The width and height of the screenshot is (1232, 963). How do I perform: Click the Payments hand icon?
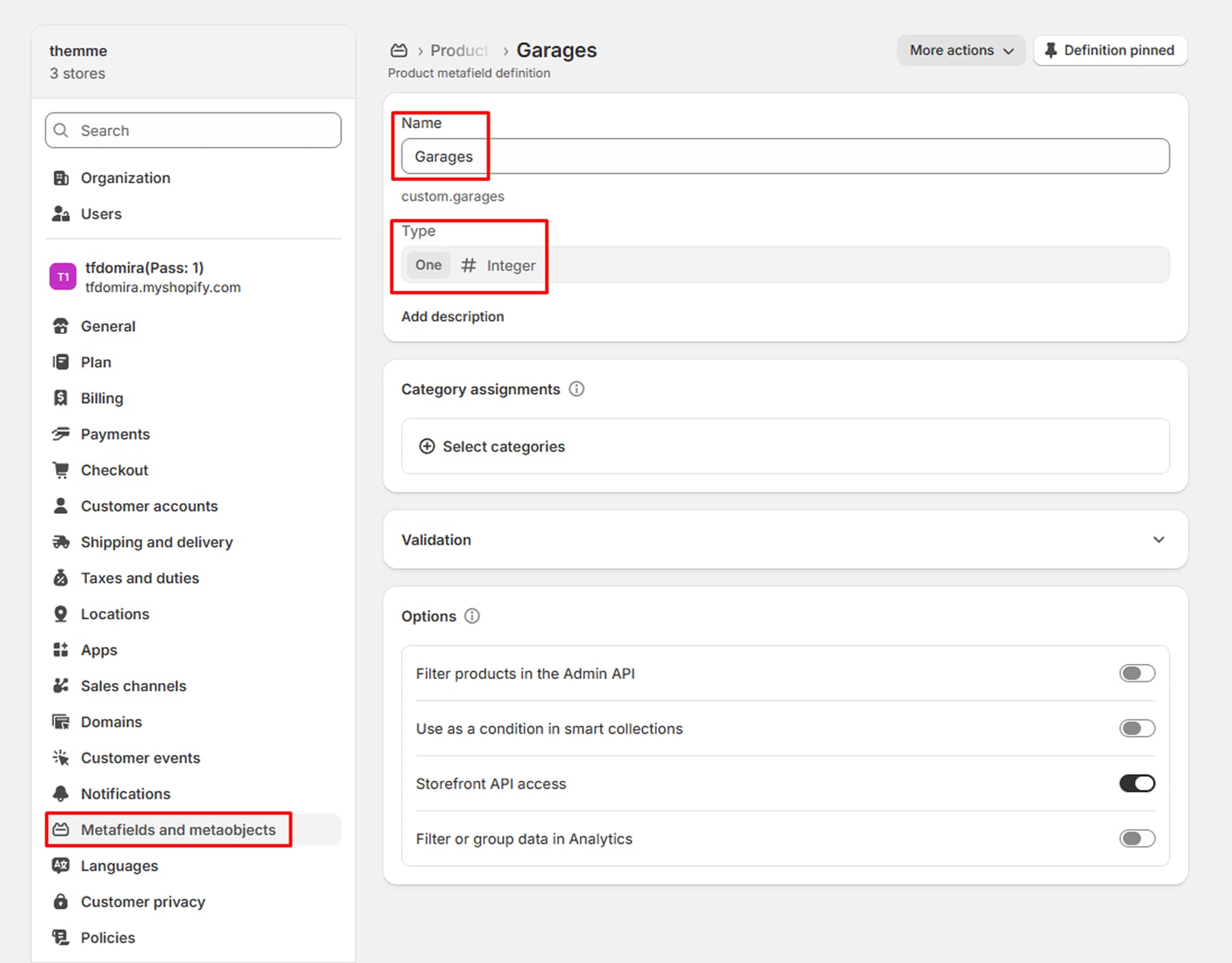(61, 434)
